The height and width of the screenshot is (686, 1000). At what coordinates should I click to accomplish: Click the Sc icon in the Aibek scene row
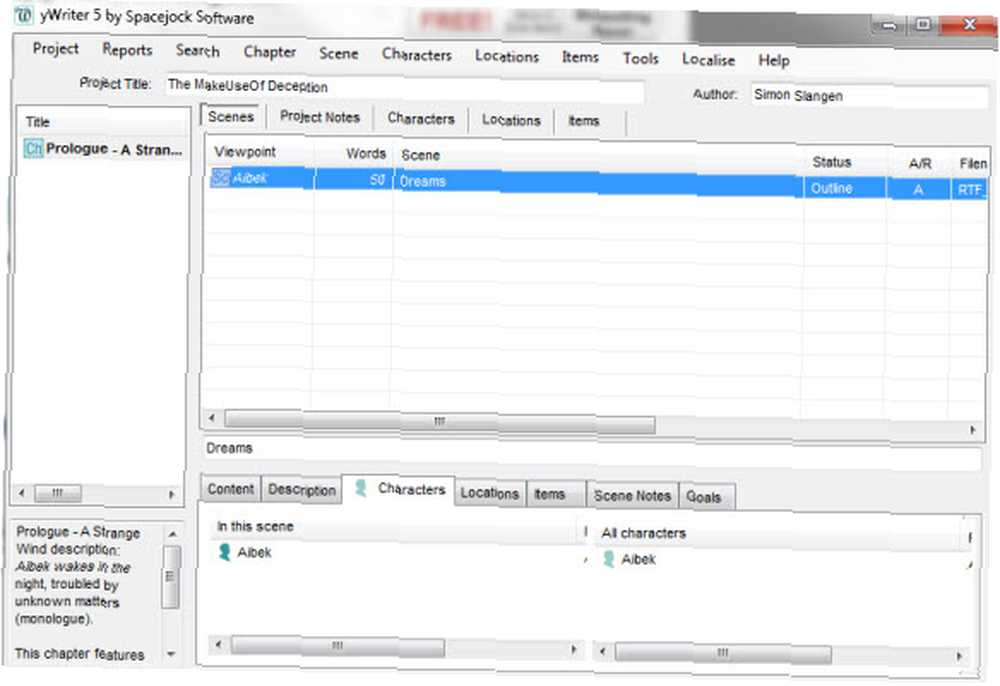221,177
